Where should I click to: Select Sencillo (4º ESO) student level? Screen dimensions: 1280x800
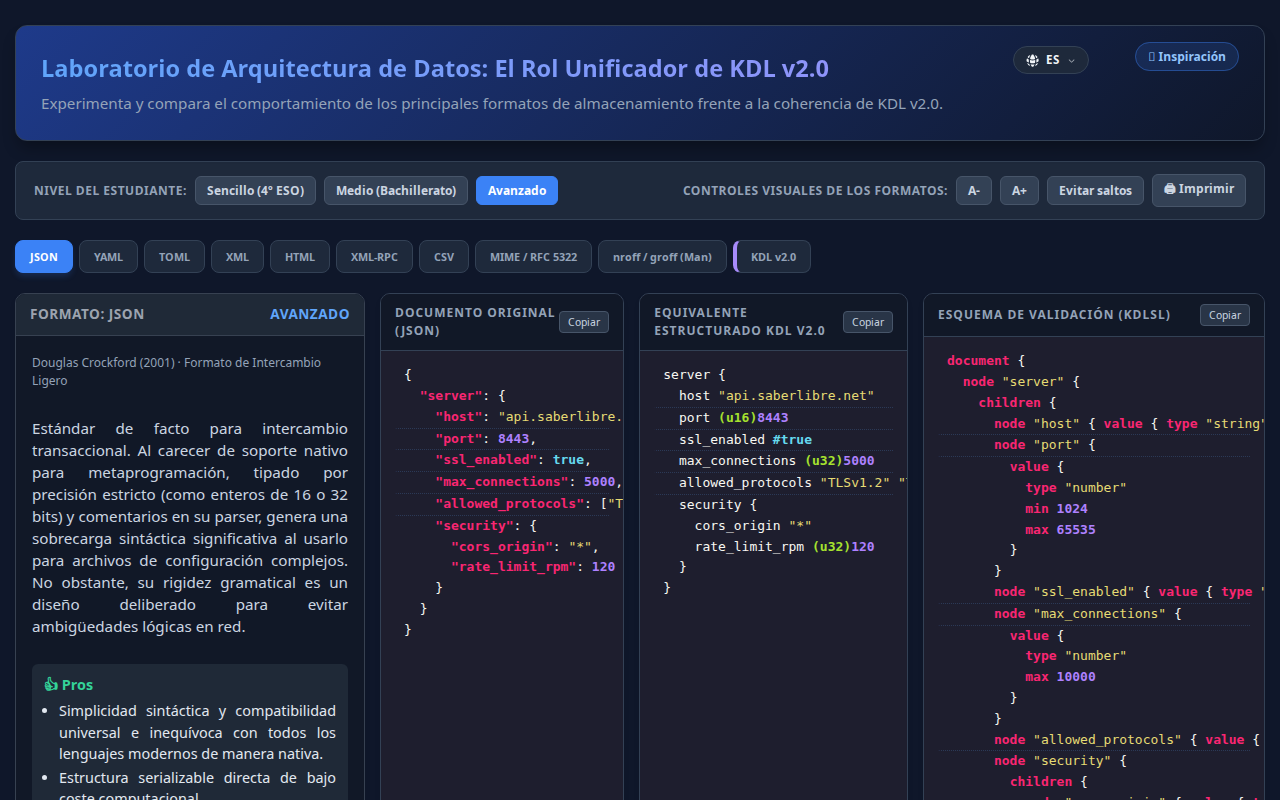(x=255, y=190)
